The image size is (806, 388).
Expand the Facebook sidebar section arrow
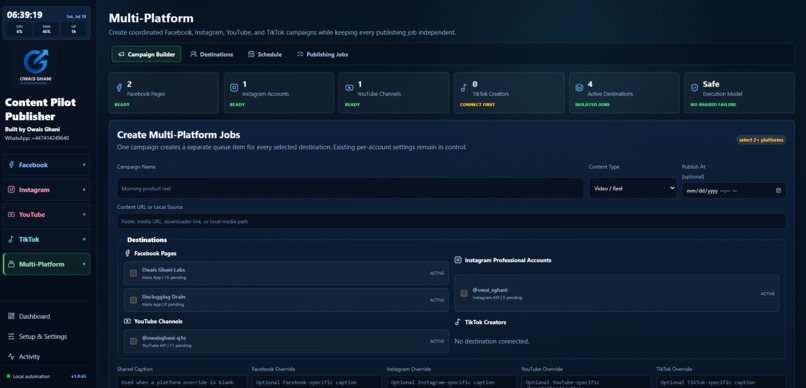(x=84, y=165)
